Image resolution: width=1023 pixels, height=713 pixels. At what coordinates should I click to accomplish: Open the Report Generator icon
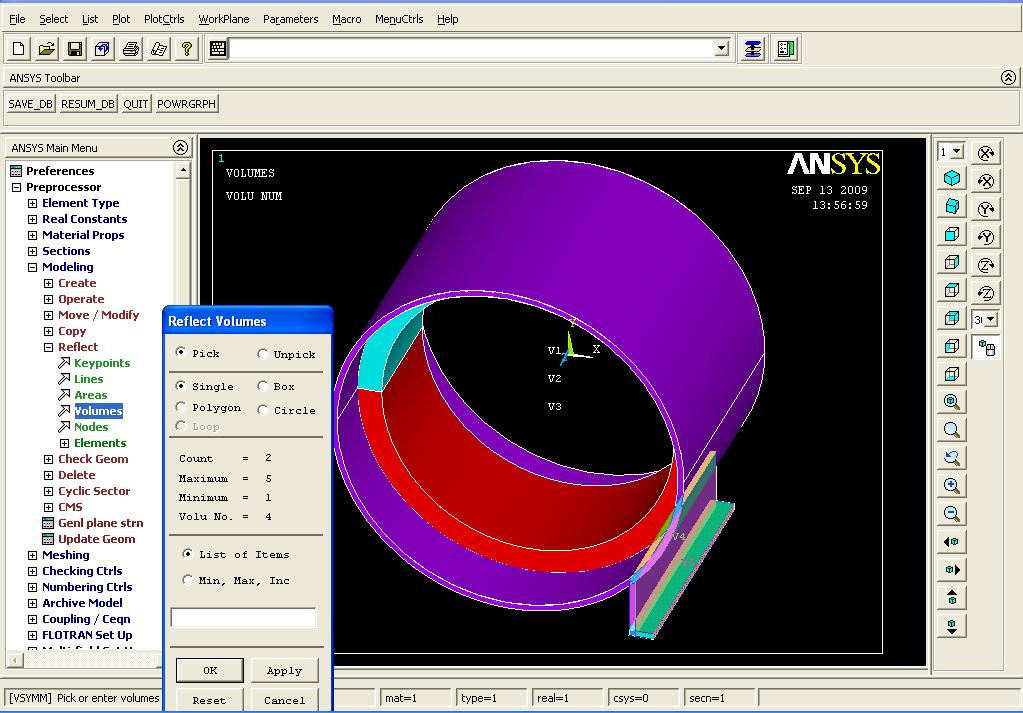point(159,49)
